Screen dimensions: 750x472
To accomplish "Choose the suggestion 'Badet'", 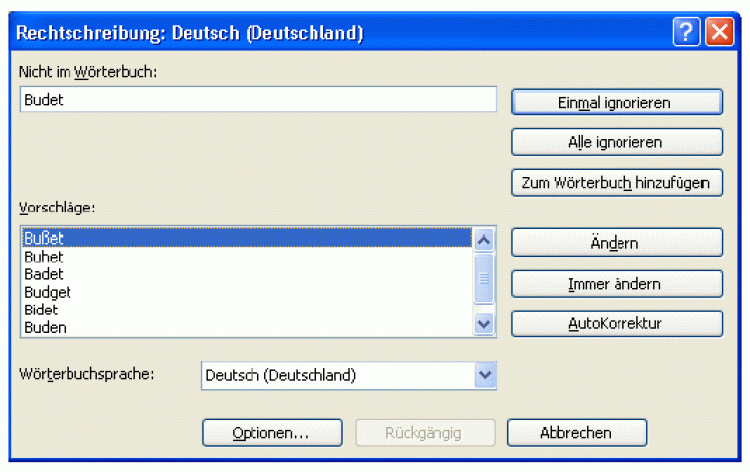I will tap(244, 274).
